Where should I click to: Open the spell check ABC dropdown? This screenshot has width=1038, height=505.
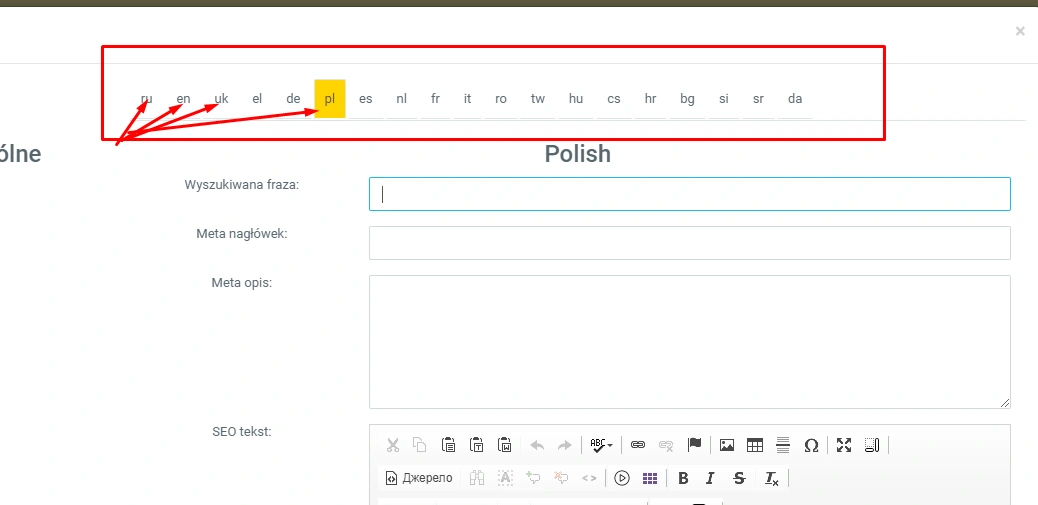click(x=600, y=445)
